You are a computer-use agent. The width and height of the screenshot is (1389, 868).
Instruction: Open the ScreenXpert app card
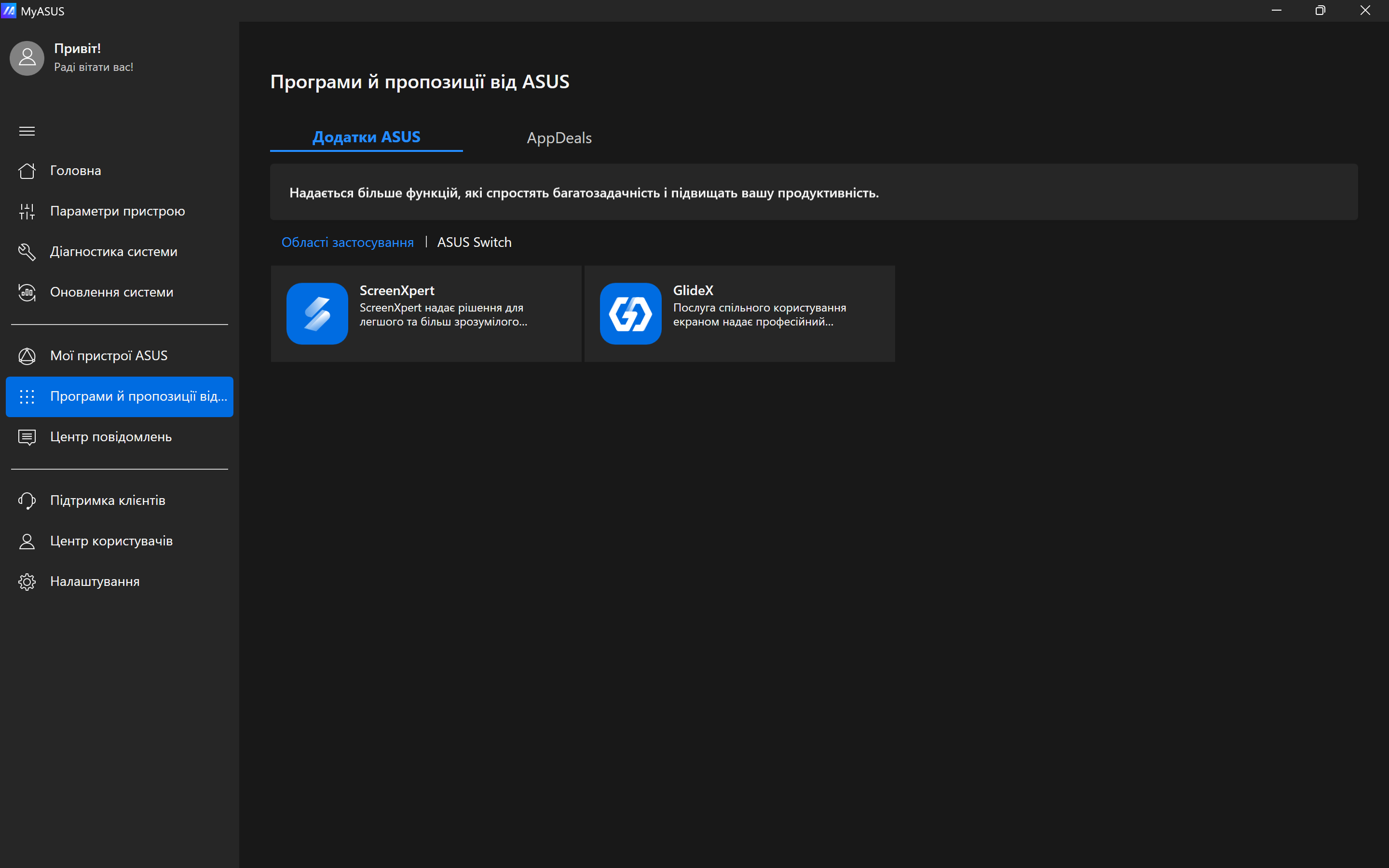[426, 313]
